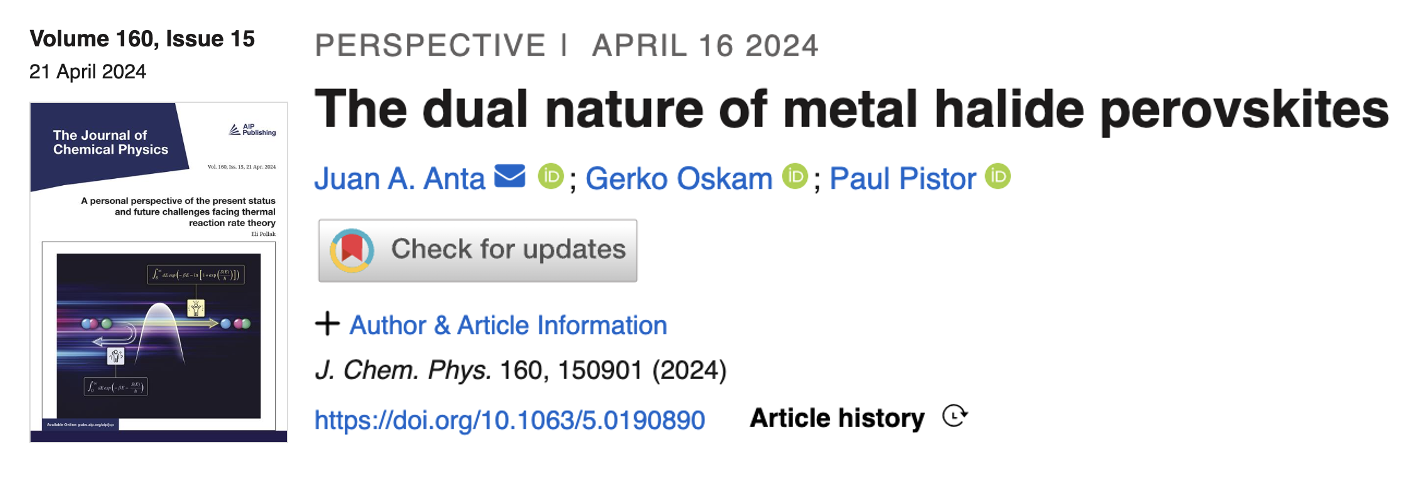Image resolution: width=1424 pixels, height=484 pixels.
Task: Click the PERSPECTIVE article type label
Action: pyautogui.click(x=431, y=45)
